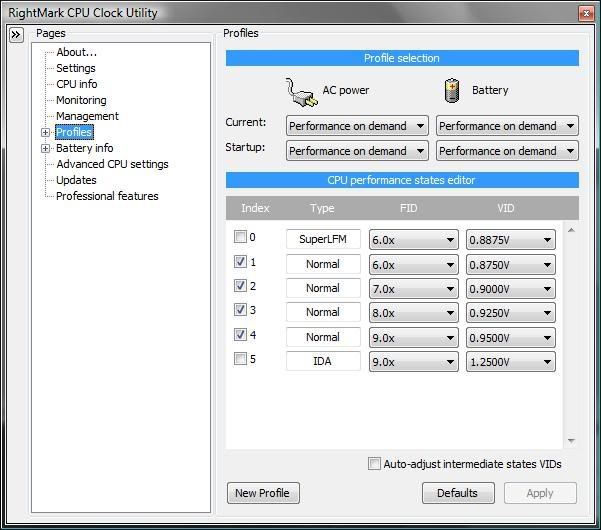The image size is (601, 530).
Task: Enable the index 5 IDA state checkbox
Action: pos(240,359)
